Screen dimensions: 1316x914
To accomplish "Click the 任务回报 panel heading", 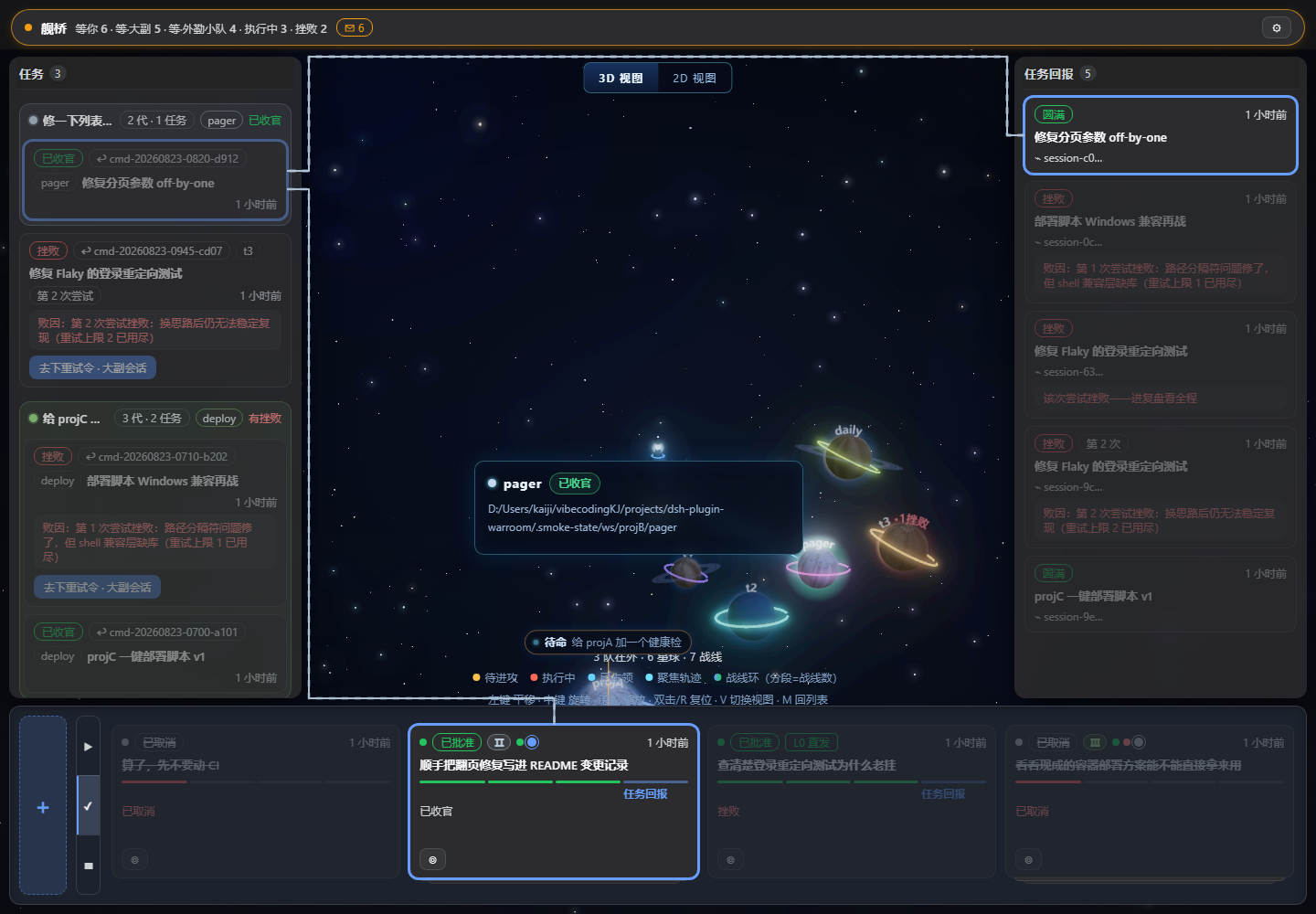I will (x=1049, y=74).
